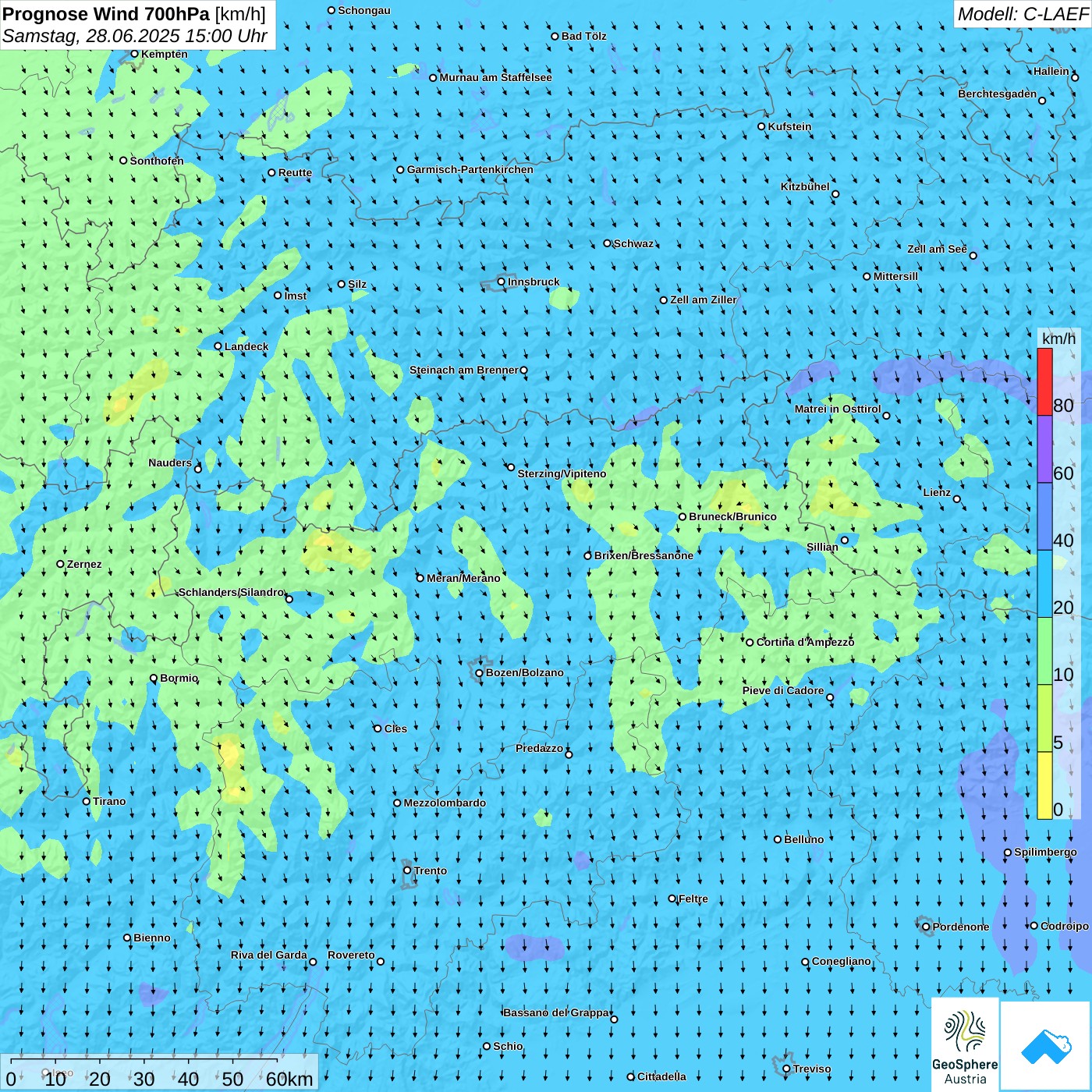This screenshot has width=1092, height=1092.
Task: Click the Matrei in Osttirol label
Action: 837,409
